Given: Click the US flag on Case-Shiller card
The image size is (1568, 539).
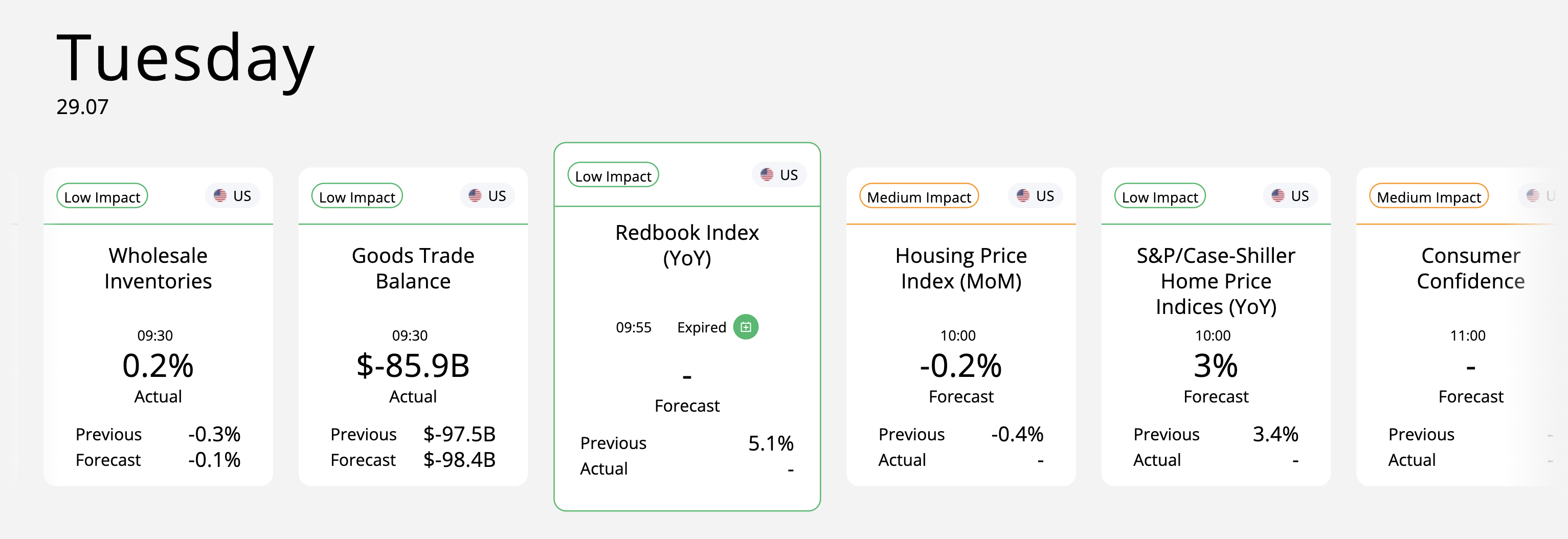Looking at the screenshot, I should (x=1278, y=196).
